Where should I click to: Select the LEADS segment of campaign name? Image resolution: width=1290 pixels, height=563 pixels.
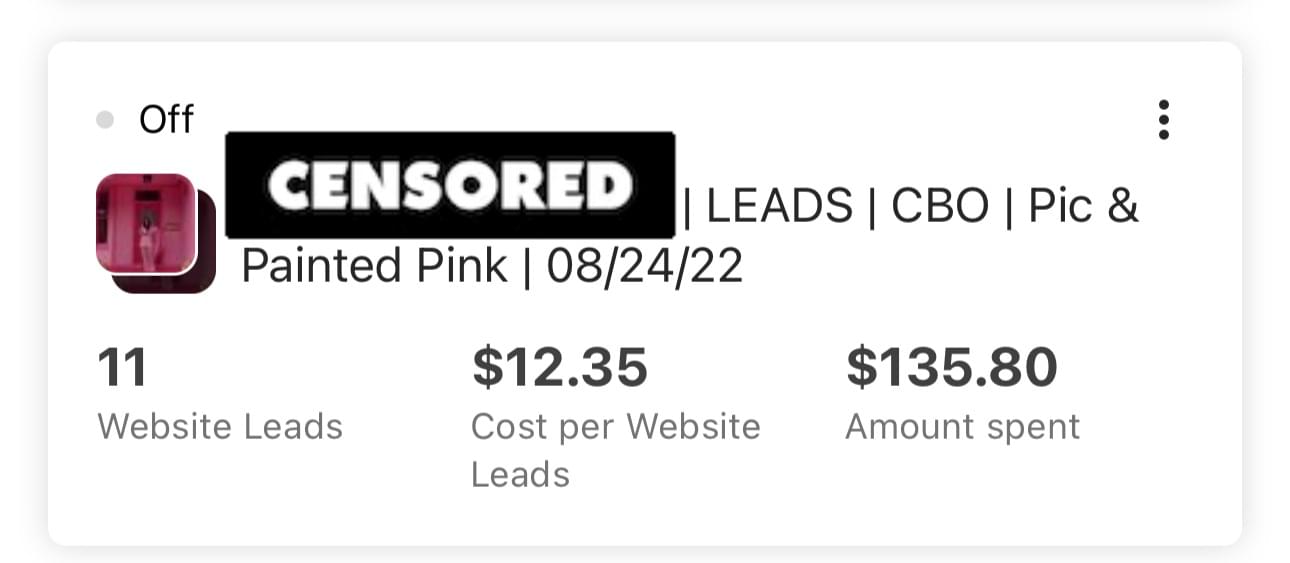pos(780,207)
